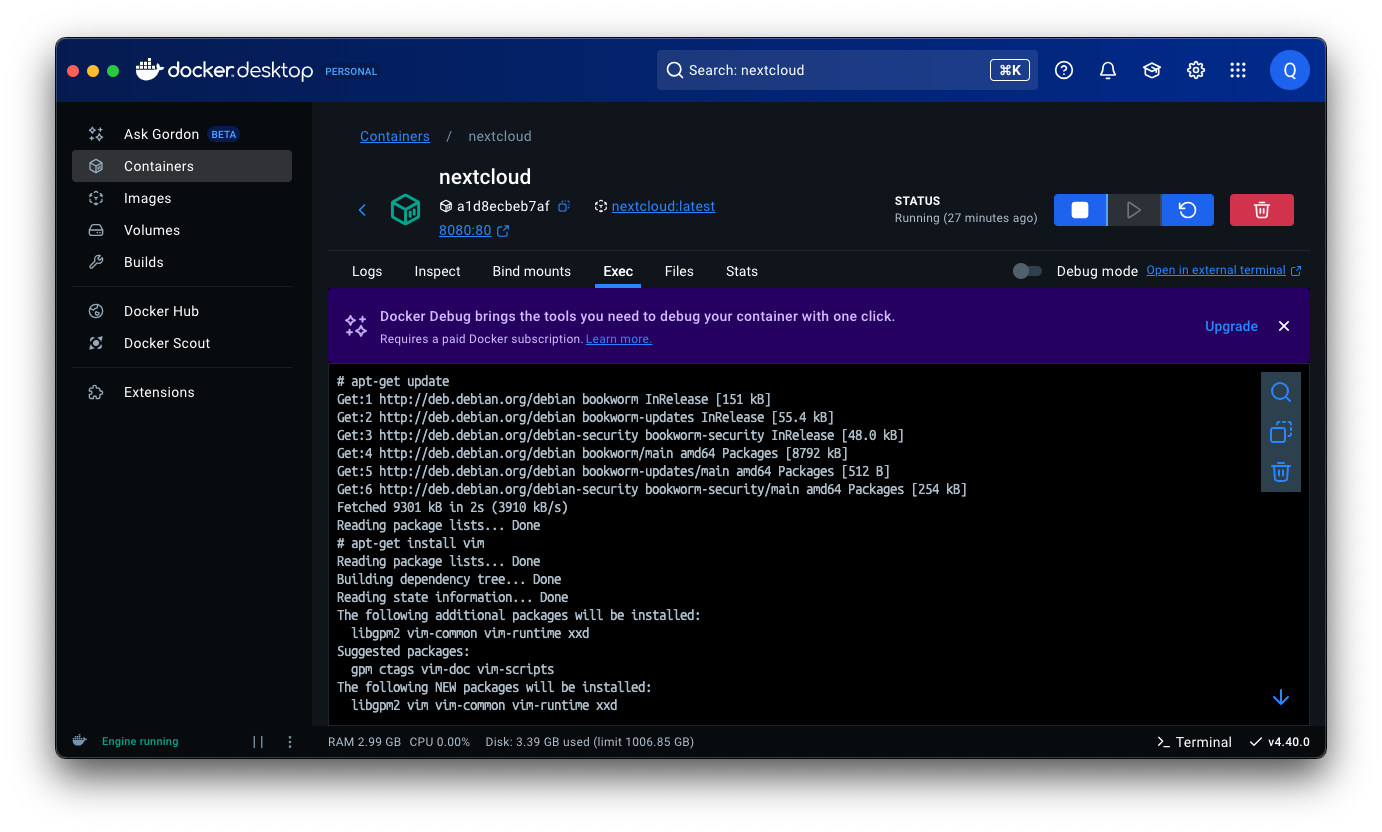Open engine options three-dot menu
This screenshot has width=1382, height=832.
pos(290,742)
